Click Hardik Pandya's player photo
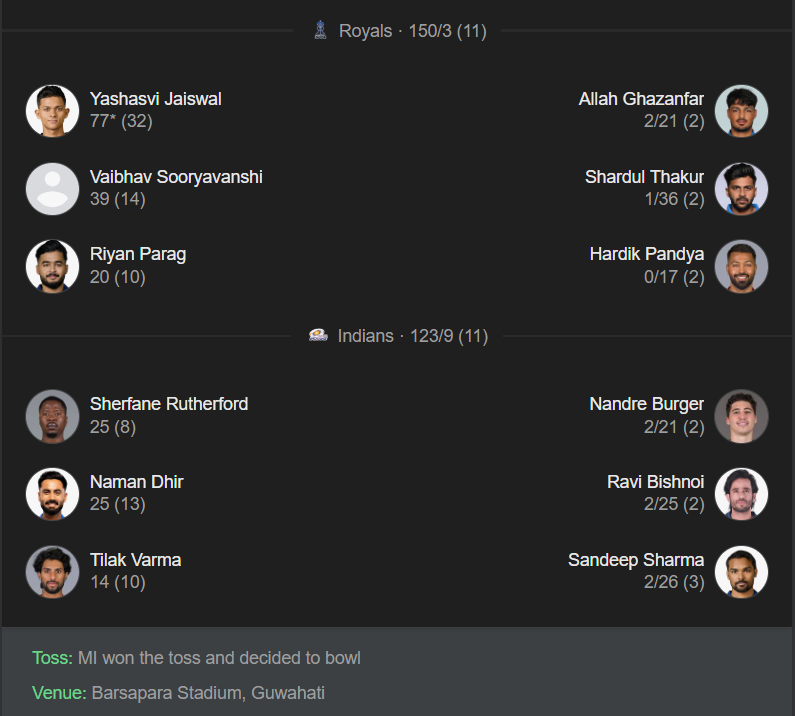The width and height of the screenshot is (795, 716). point(742,266)
